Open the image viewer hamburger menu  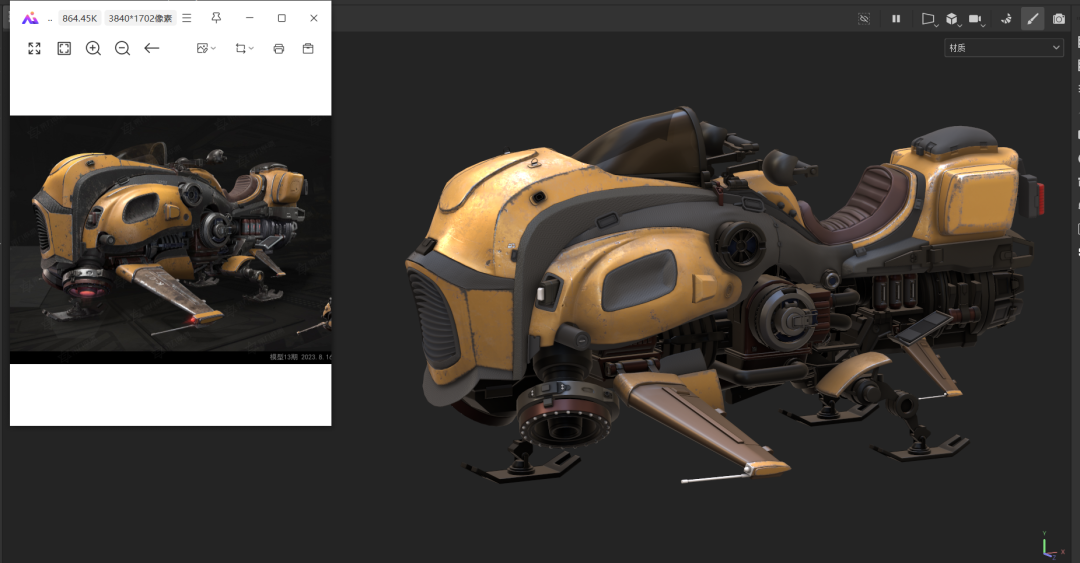click(186, 18)
